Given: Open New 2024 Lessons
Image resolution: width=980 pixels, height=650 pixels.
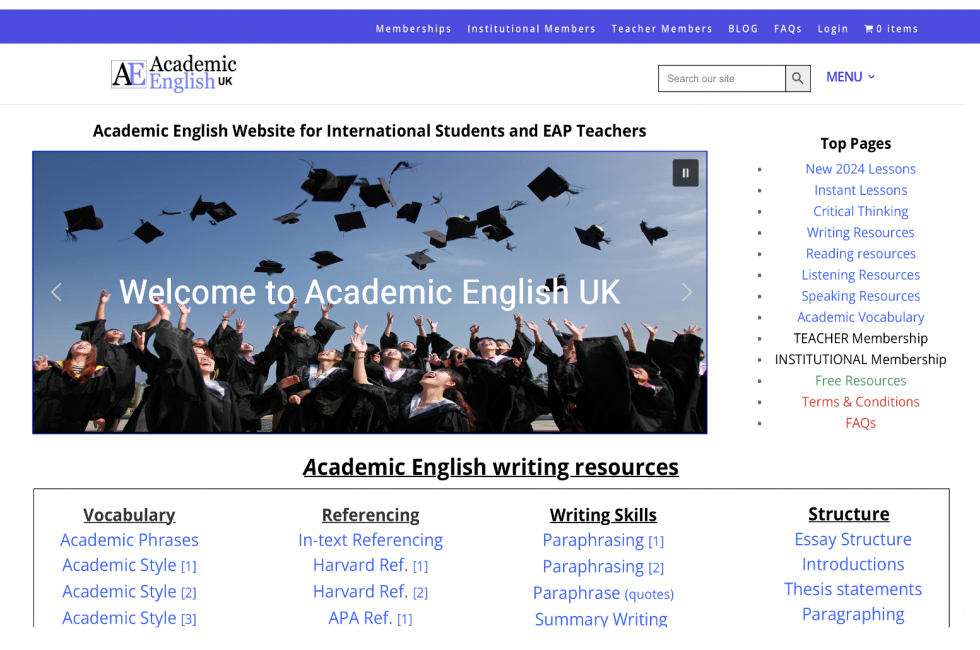Looking at the screenshot, I should 860,169.
